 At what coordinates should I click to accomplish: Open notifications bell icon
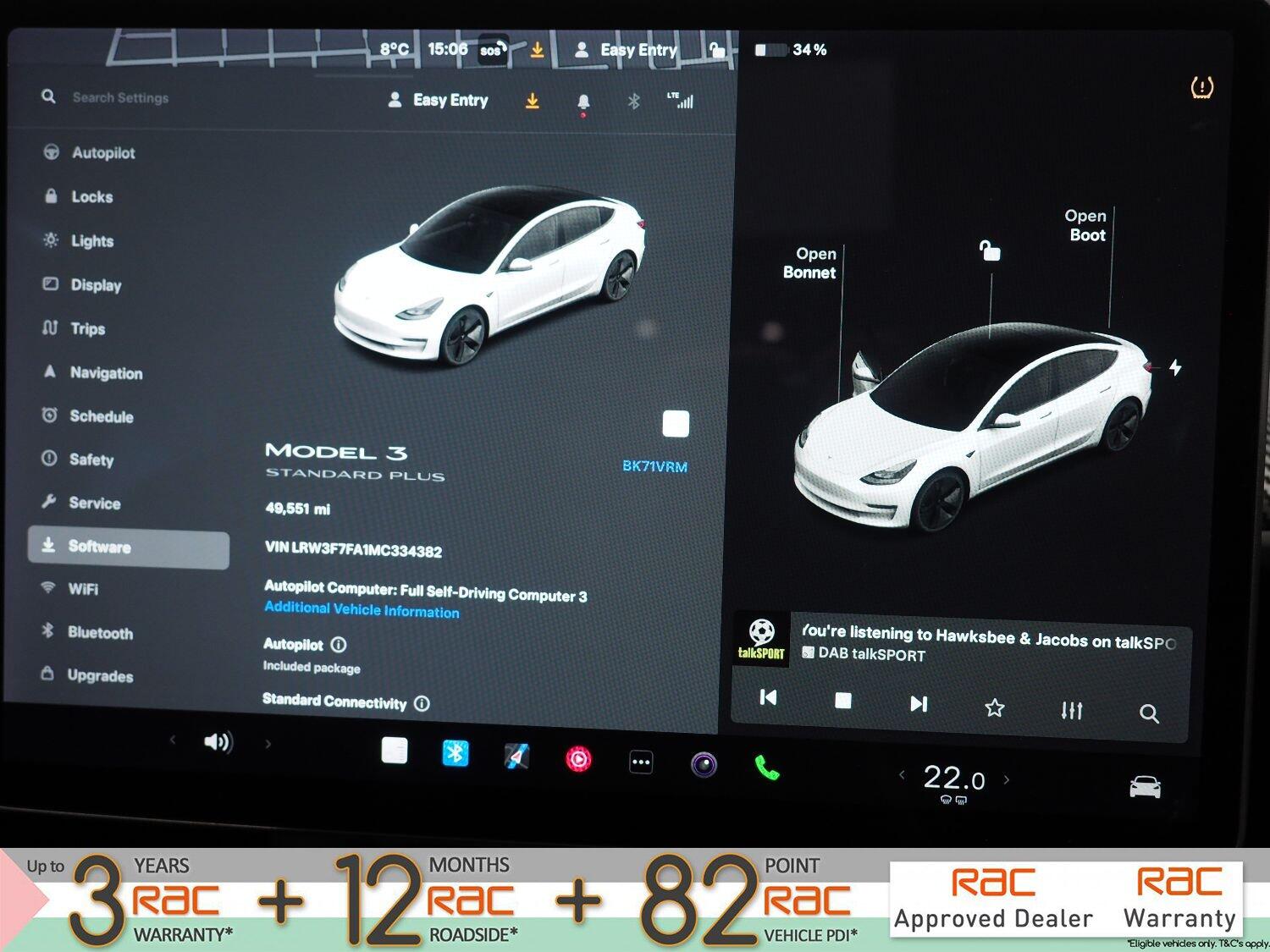coord(583,103)
